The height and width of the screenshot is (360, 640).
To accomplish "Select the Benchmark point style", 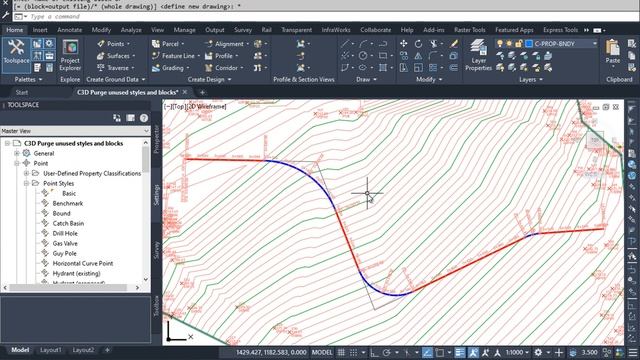I will point(68,203).
